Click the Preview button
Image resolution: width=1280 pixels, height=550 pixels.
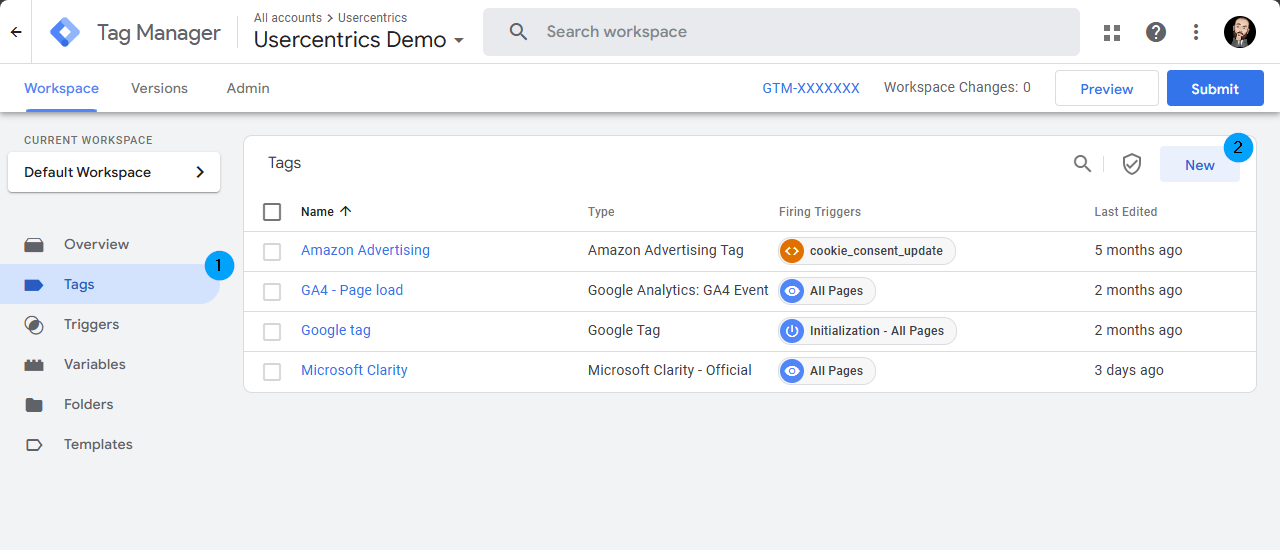pyautogui.click(x=1107, y=88)
